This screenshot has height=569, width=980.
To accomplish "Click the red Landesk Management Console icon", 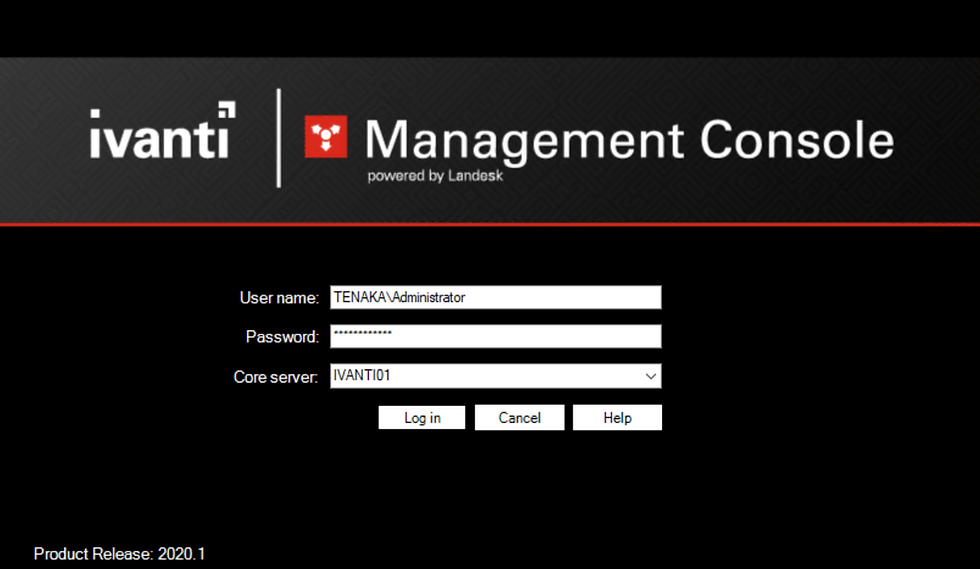I will [x=326, y=137].
